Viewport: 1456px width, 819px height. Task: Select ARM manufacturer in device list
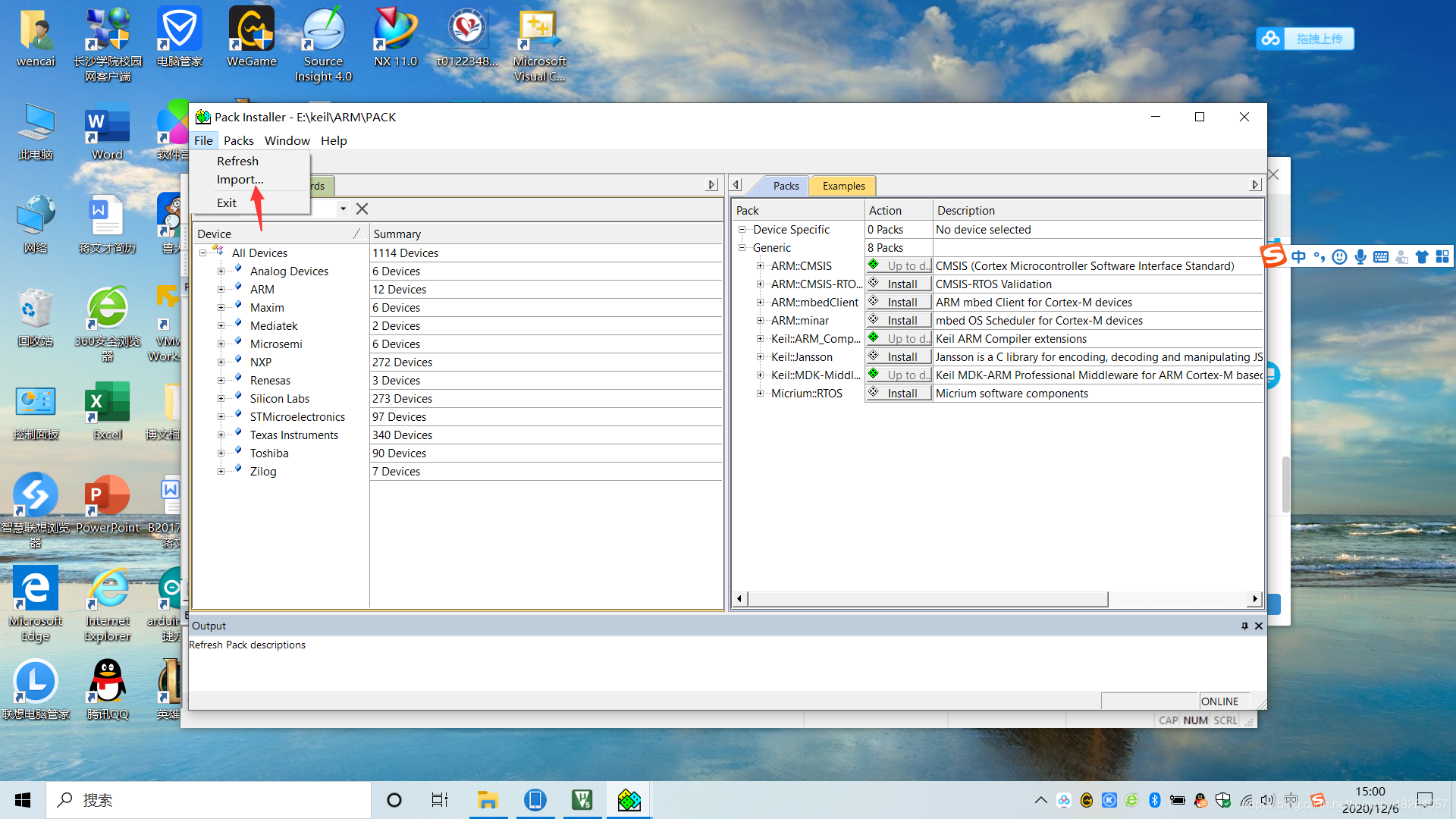261,288
